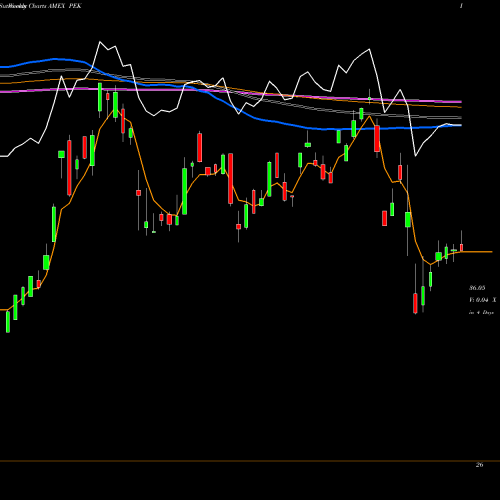Click the 'Charts AMEX PEK' chart title
500x500 pixels.
click(x=55, y=6)
